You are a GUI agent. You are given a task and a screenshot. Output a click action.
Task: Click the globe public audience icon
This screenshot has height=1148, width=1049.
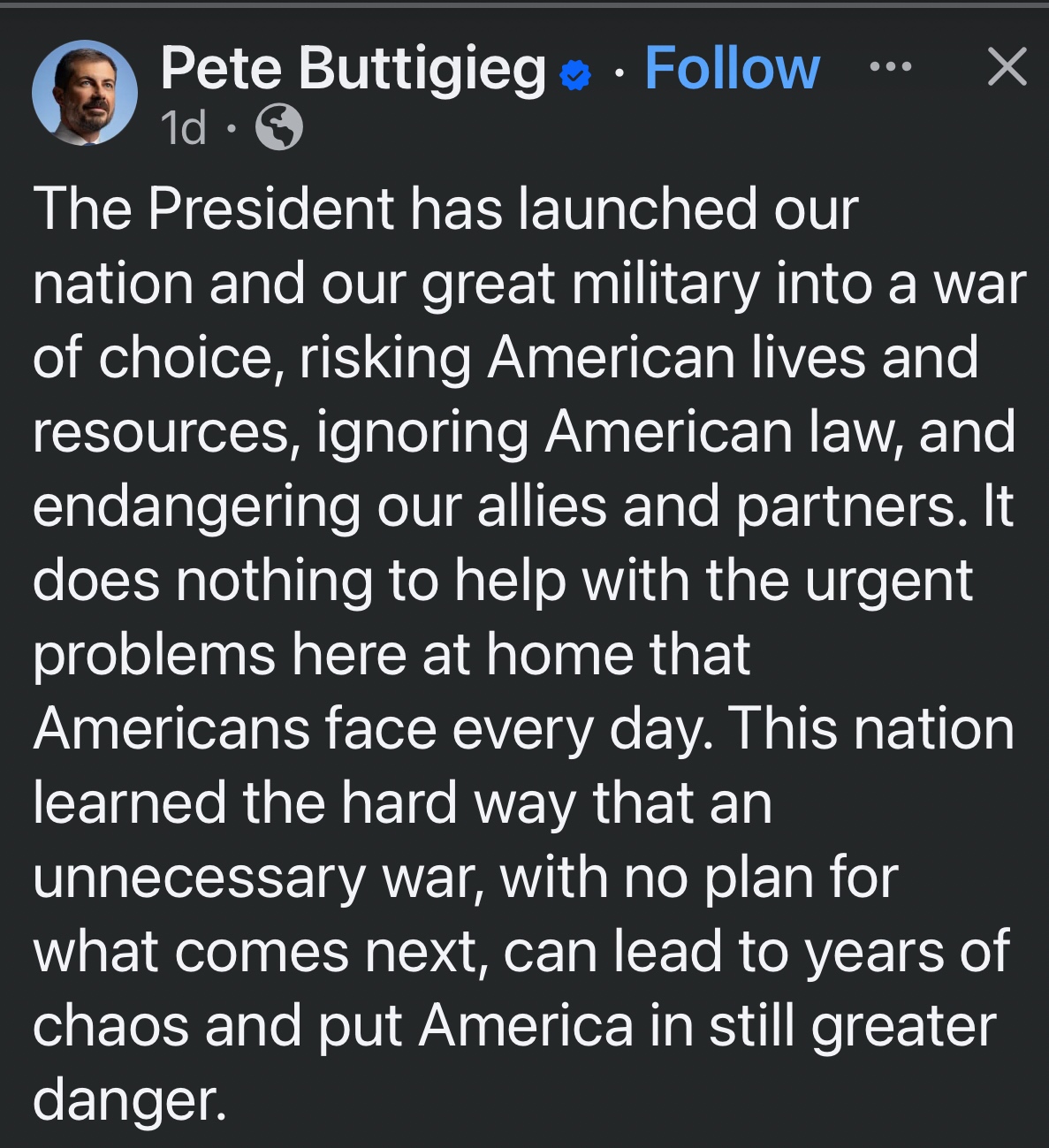tap(279, 128)
